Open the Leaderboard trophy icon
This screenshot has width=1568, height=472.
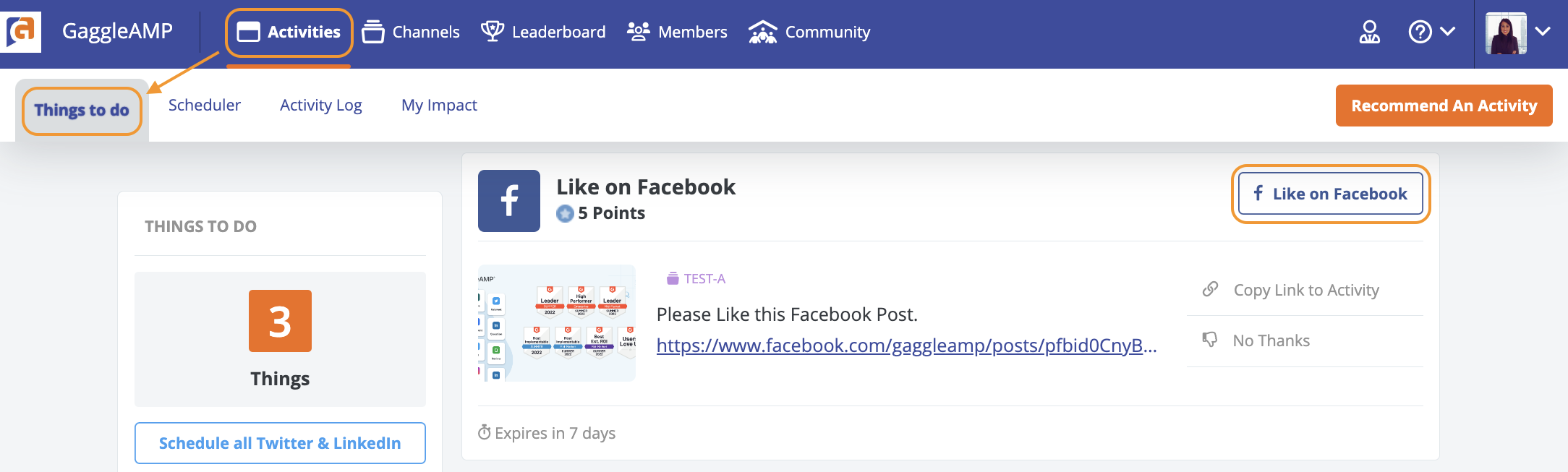coord(493,31)
